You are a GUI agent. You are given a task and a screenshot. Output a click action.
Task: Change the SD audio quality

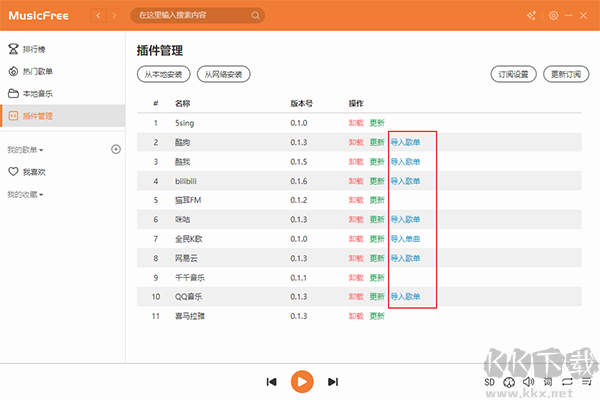tap(489, 382)
